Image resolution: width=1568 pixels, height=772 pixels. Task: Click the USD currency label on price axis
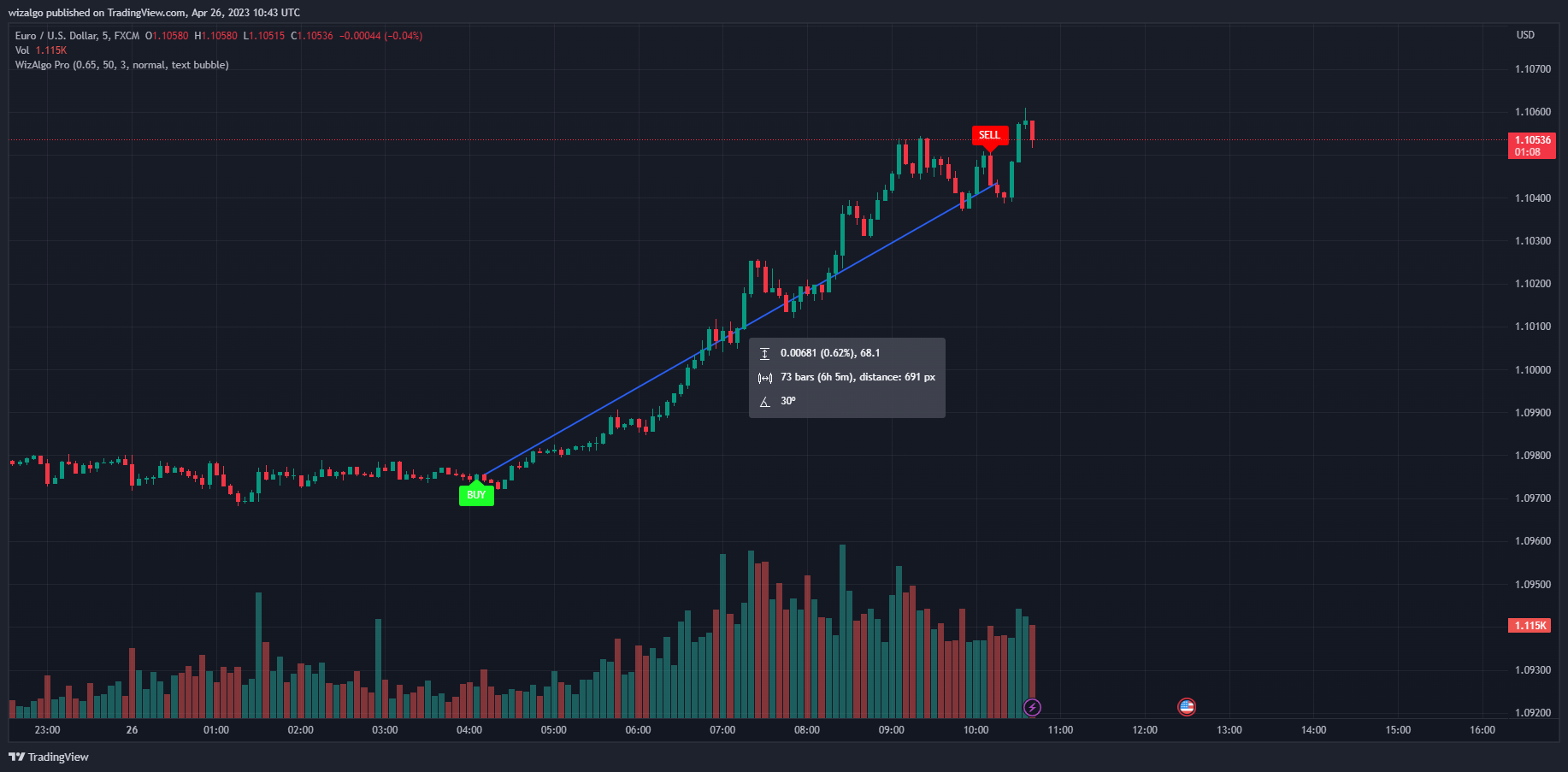(1525, 35)
